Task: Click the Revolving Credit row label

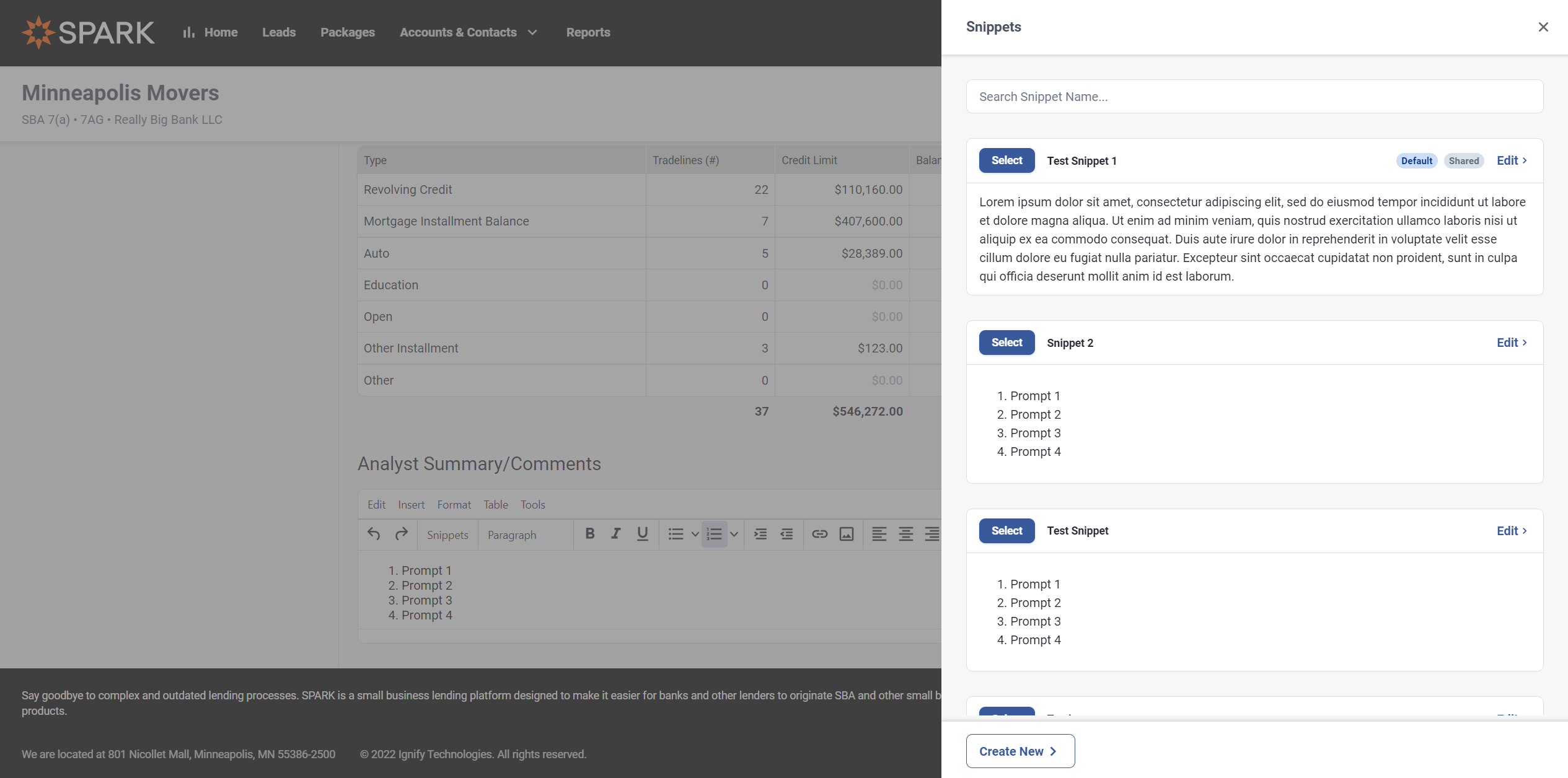Action: tap(408, 190)
